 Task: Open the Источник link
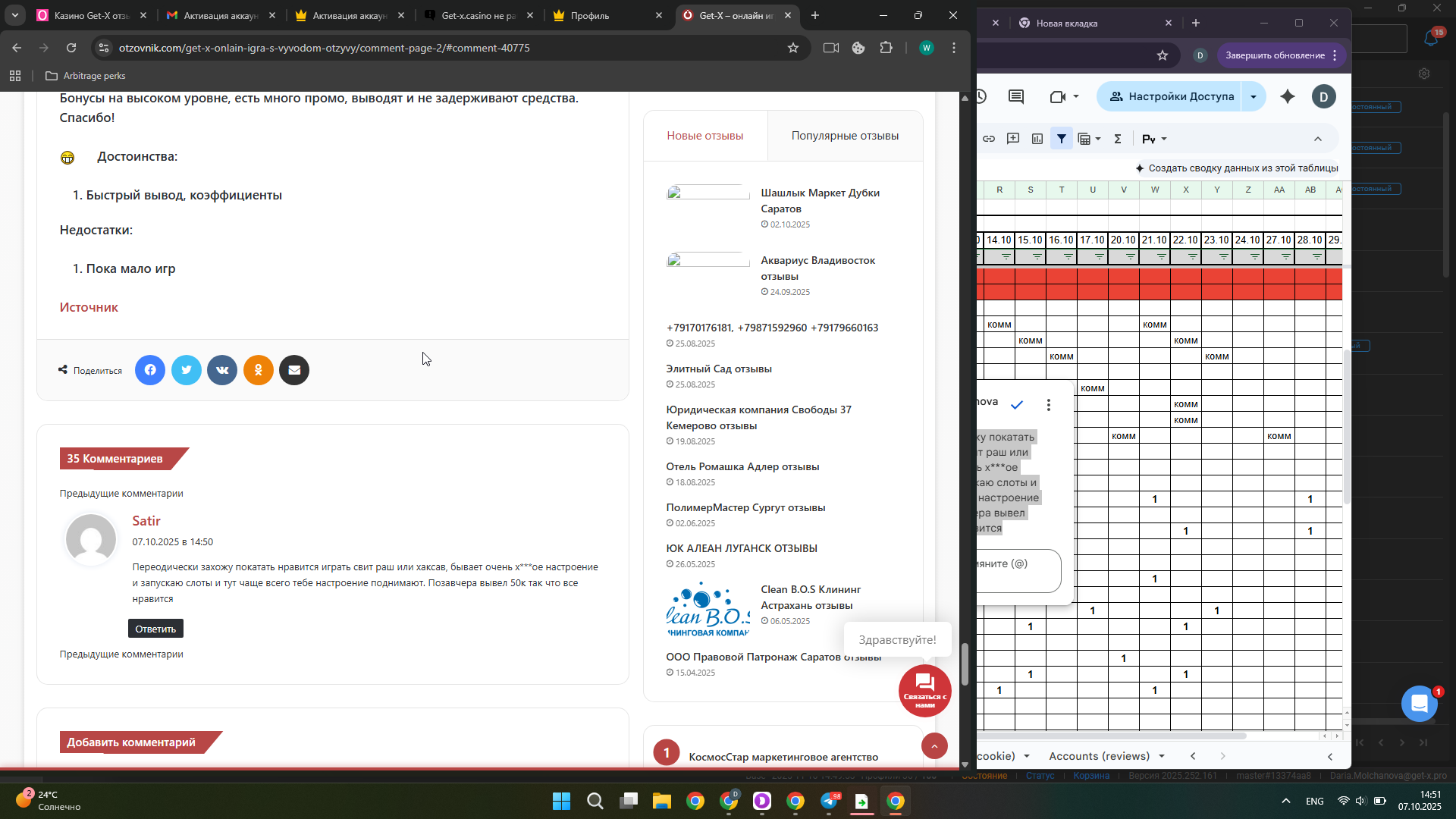pyautogui.click(x=89, y=307)
